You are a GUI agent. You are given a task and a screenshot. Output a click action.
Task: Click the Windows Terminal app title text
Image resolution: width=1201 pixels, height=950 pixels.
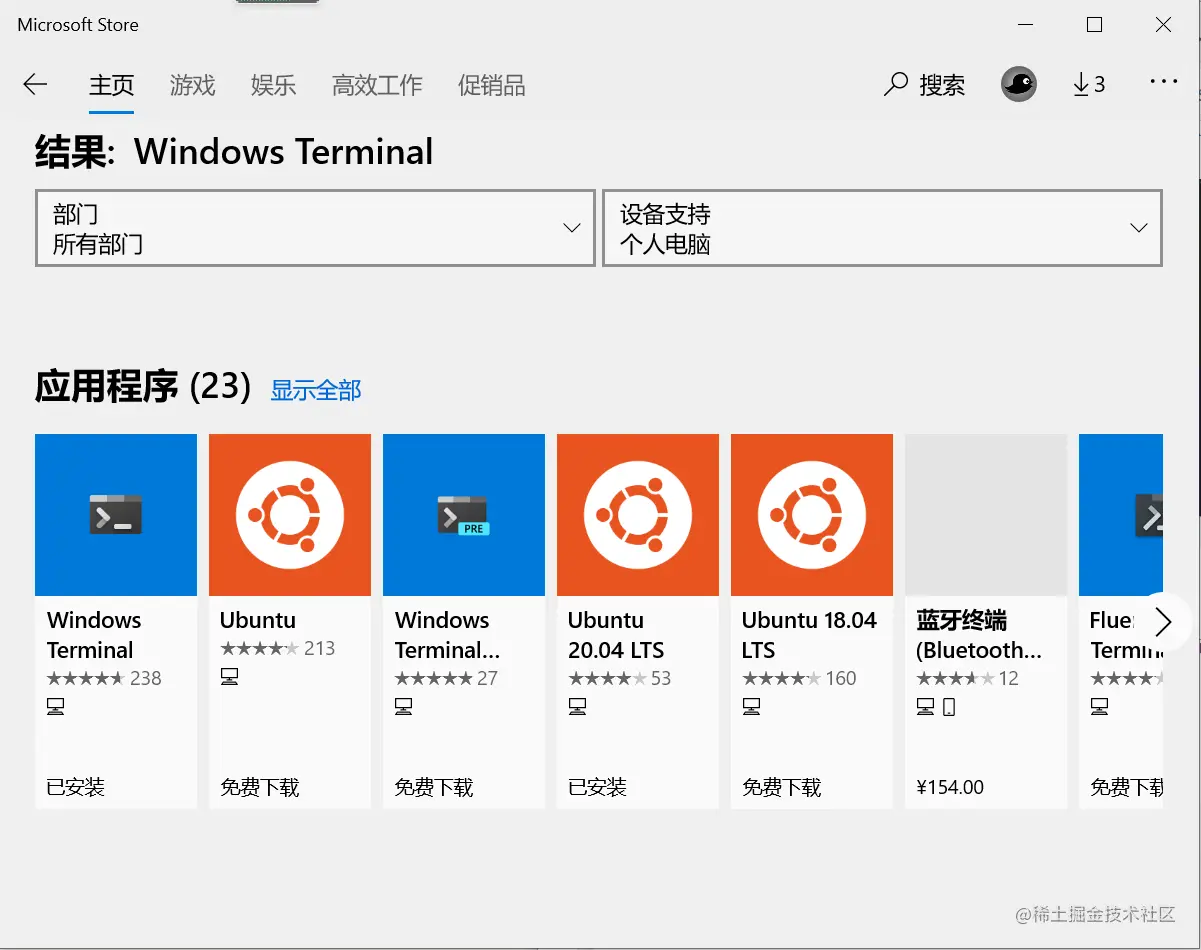click(94, 635)
